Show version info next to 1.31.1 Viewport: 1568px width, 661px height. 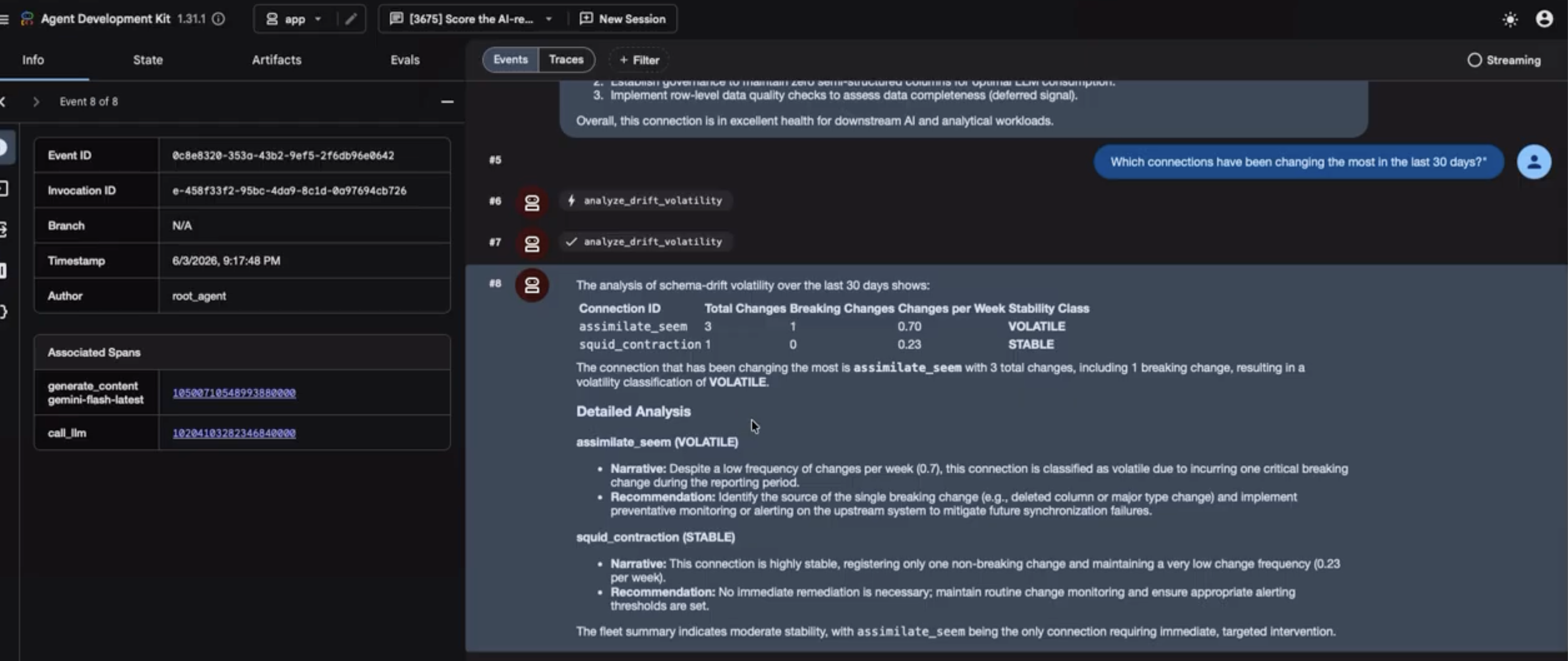pos(219,19)
